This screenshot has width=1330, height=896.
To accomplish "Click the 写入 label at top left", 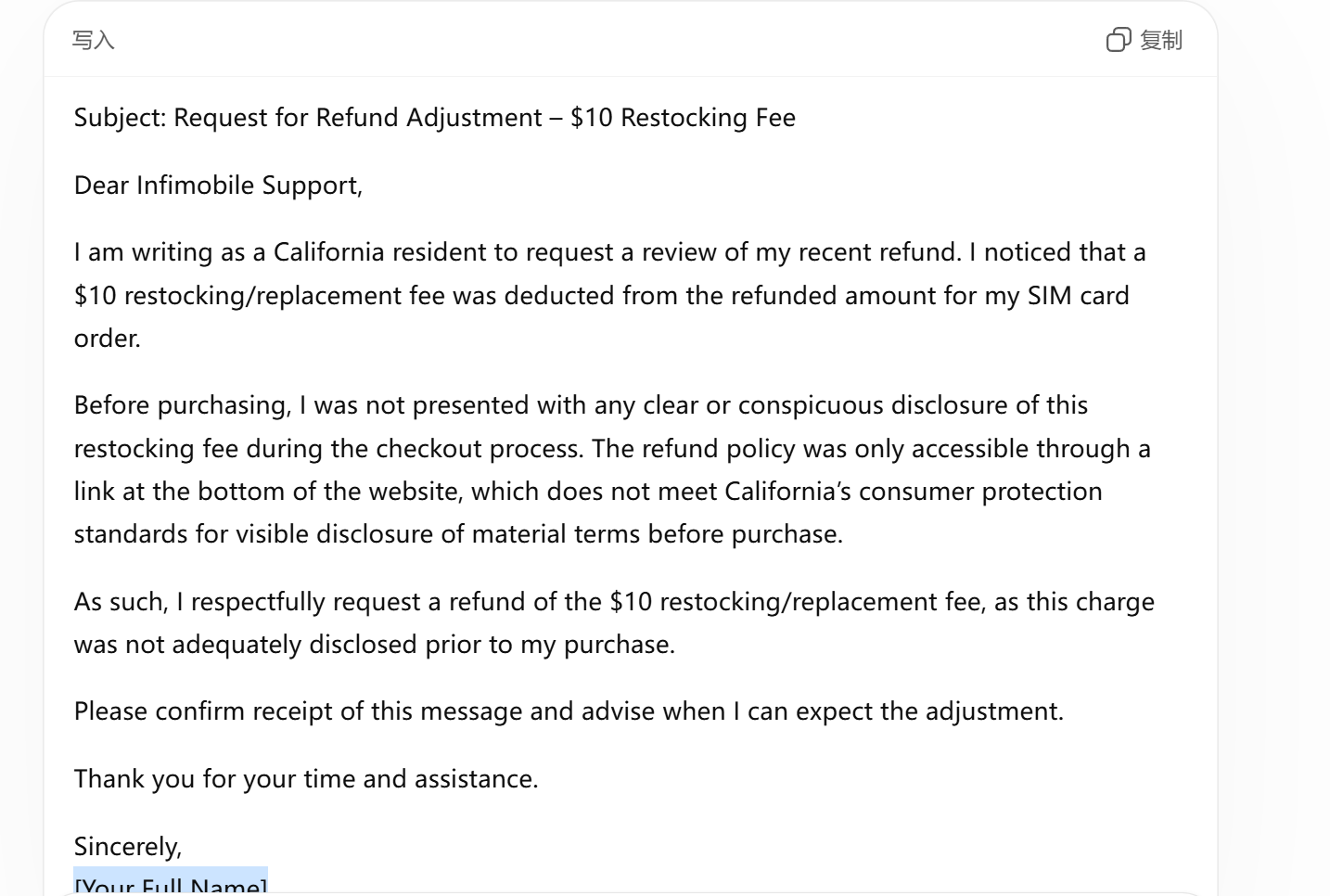I will 94,40.
